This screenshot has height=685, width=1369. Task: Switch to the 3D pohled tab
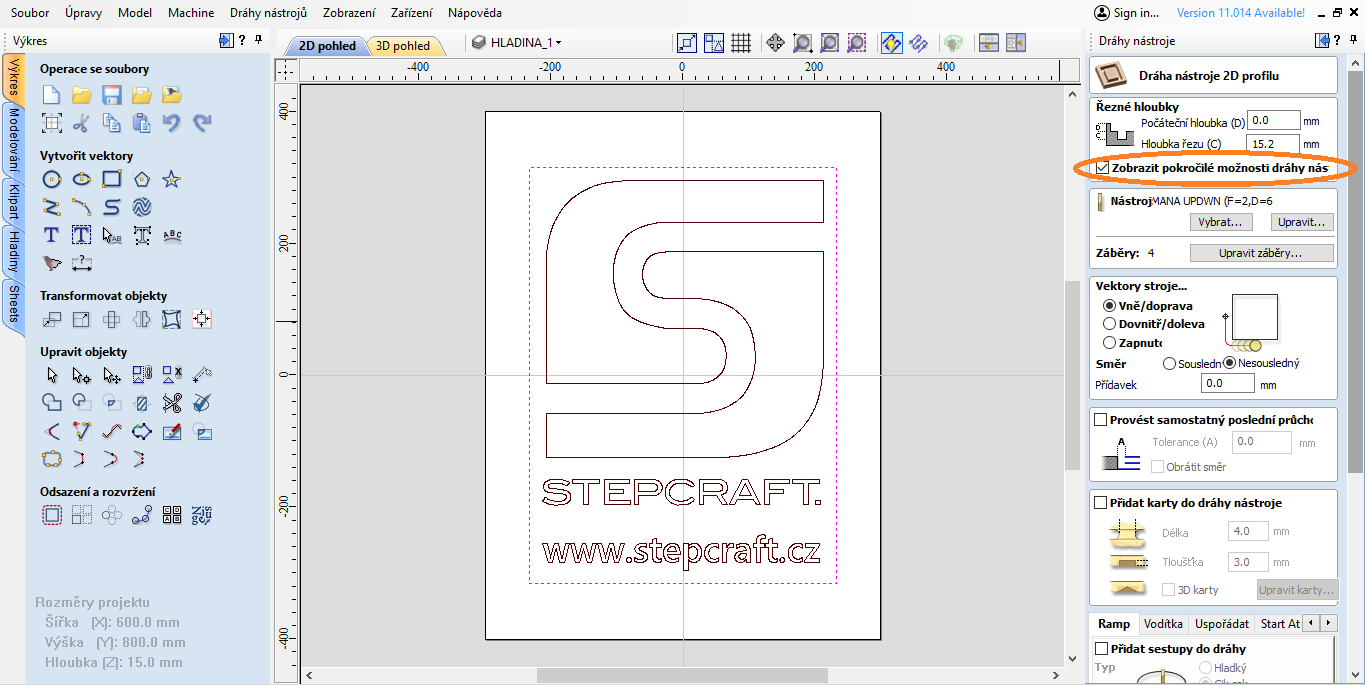pyautogui.click(x=403, y=46)
